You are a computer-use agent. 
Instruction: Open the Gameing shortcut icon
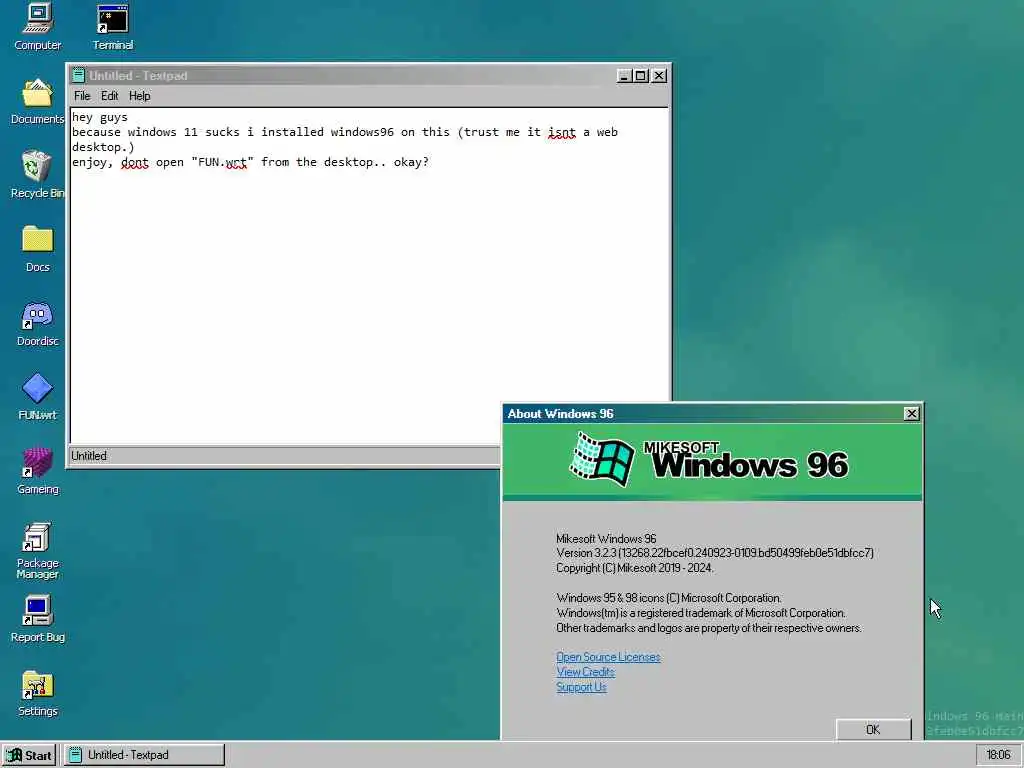click(37, 470)
